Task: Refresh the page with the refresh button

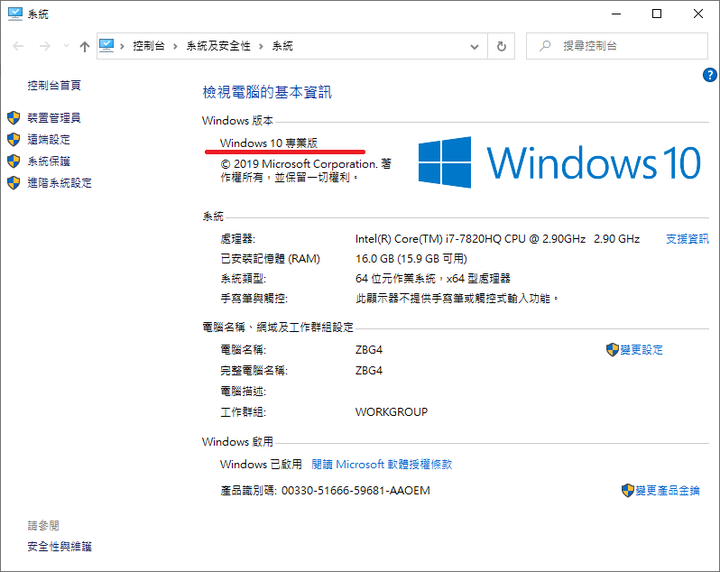Action: coord(501,46)
